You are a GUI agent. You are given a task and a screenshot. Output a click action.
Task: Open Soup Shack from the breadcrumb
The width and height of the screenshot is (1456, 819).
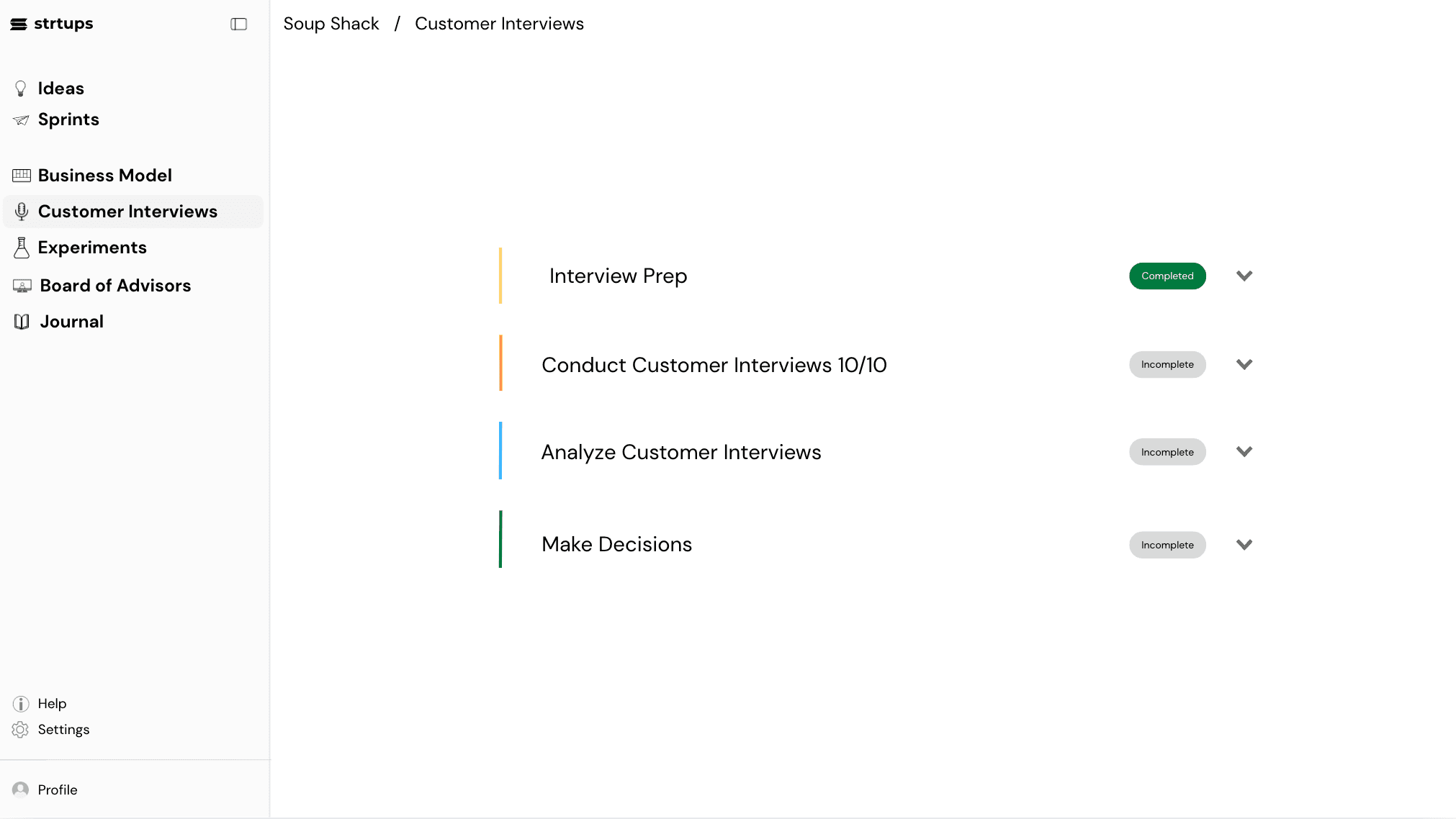pos(331,23)
